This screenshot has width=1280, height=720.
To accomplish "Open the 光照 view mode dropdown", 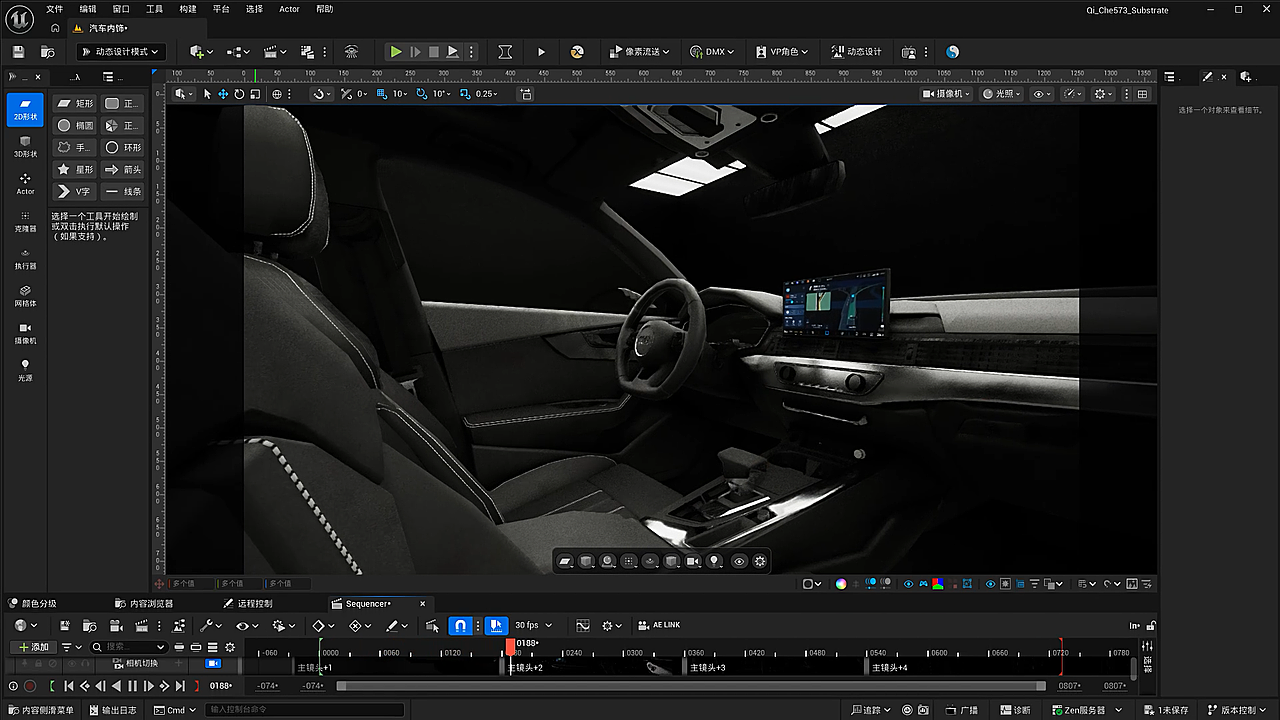I will 1001,94.
